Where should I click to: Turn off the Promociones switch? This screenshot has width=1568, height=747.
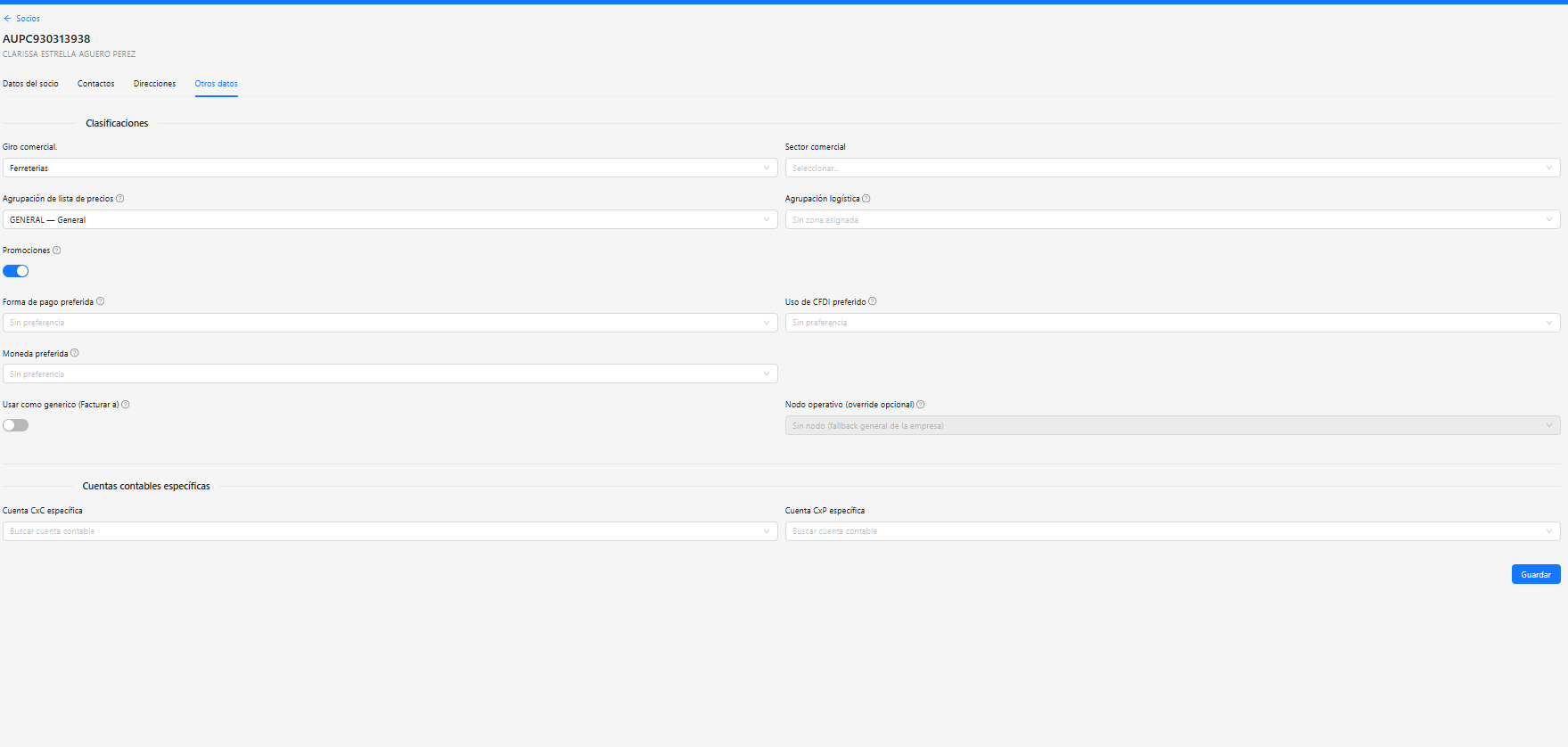click(16, 271)
